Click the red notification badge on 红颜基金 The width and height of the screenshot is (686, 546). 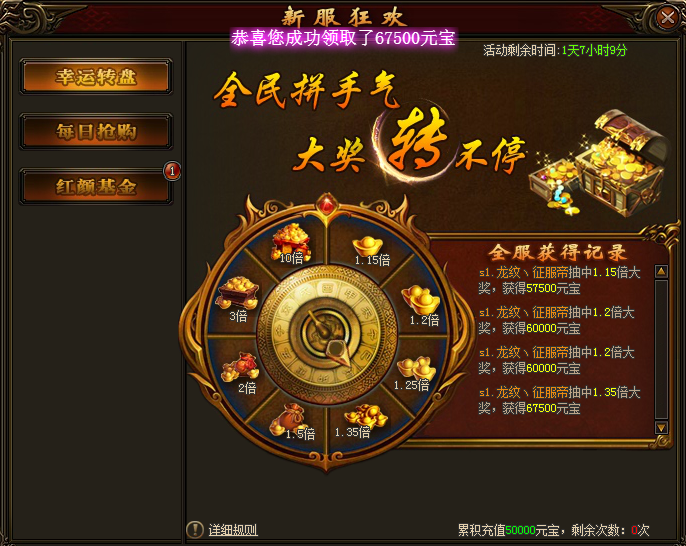(x=172, y=171)
